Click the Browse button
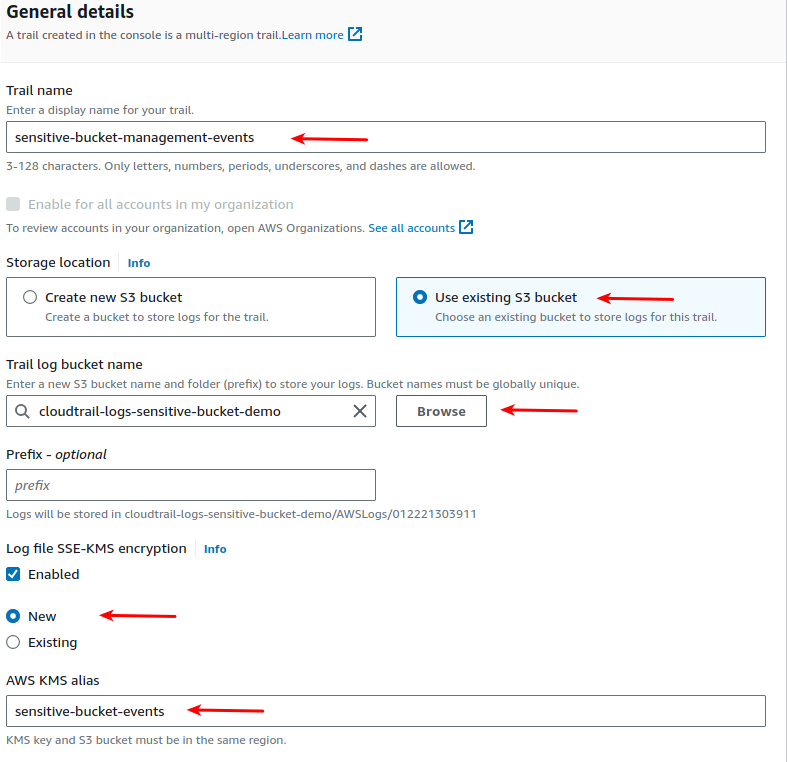787x762 pixels. [x=441, y=411]
